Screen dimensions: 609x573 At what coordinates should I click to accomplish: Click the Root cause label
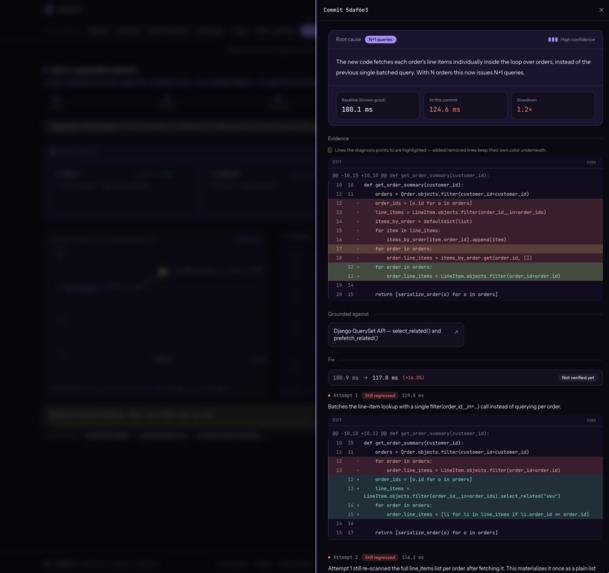[x=348, y=40]
